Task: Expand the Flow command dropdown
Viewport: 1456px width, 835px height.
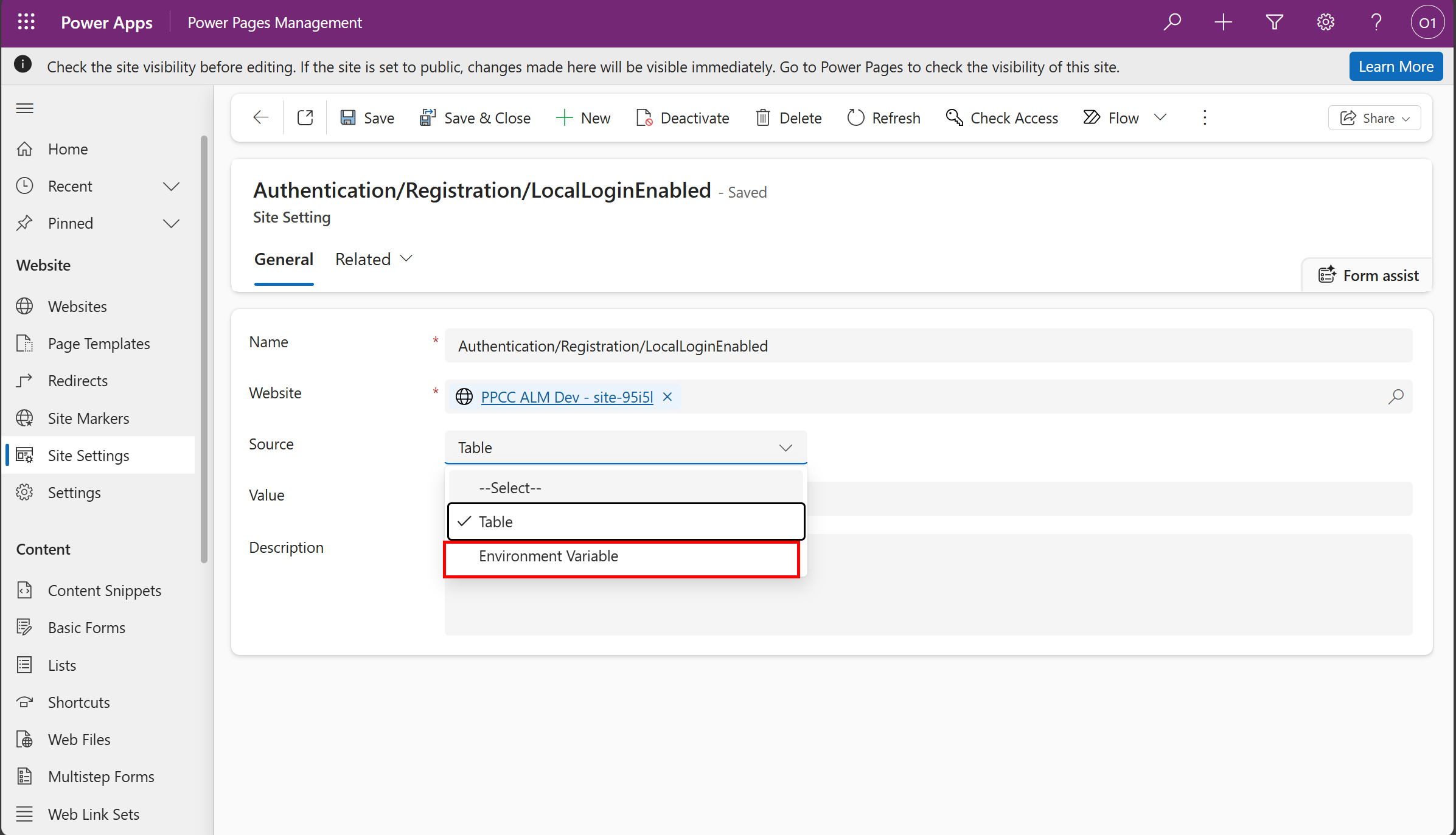Action: (1161, 117)
